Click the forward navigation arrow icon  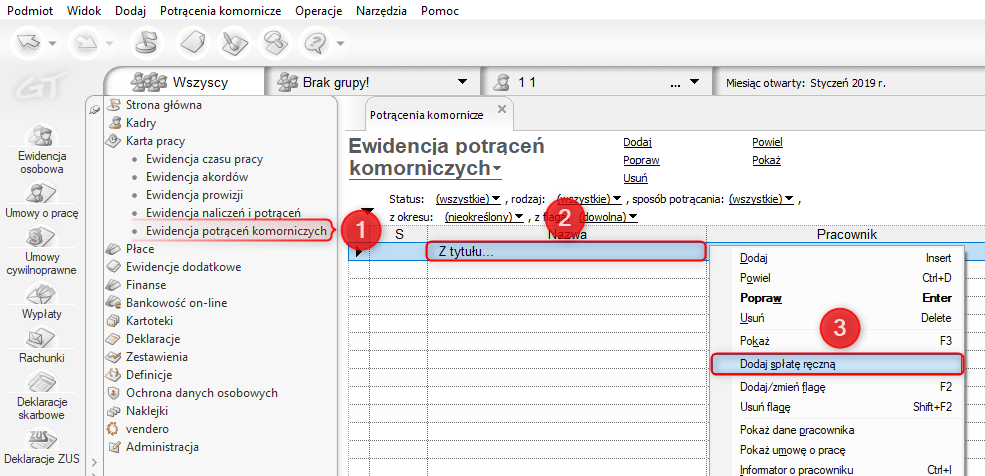pyautogui.click(x=85, y=43)
